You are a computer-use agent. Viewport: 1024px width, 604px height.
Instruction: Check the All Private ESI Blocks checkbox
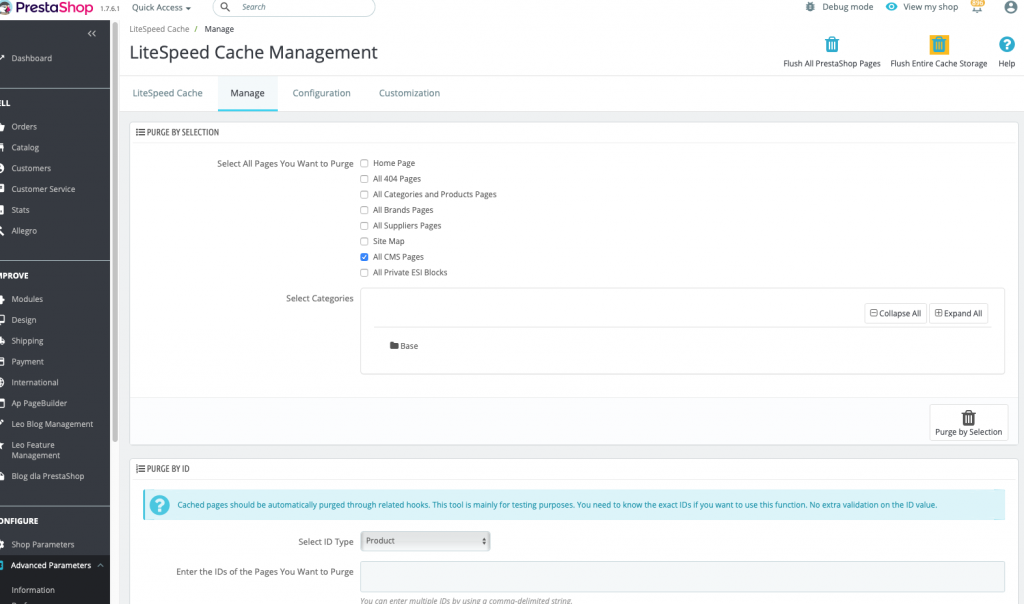364,273
